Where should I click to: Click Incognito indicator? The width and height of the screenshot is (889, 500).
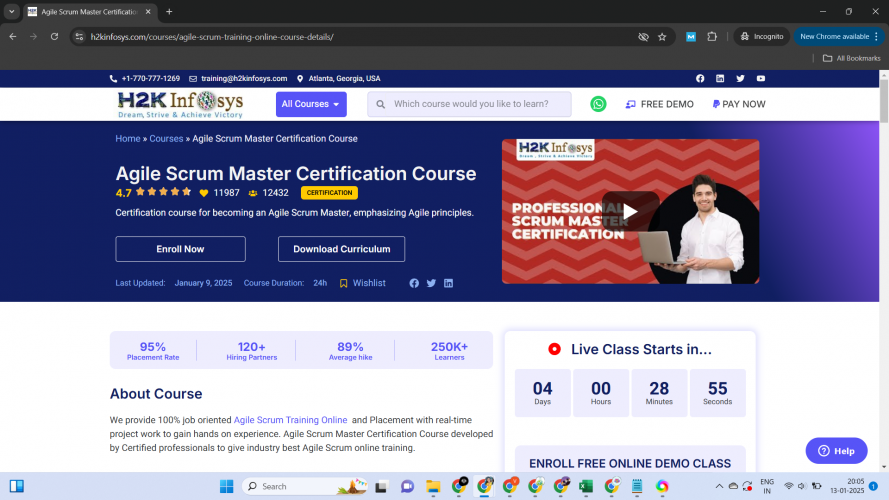pyautogui.click(x=762, y=36)
